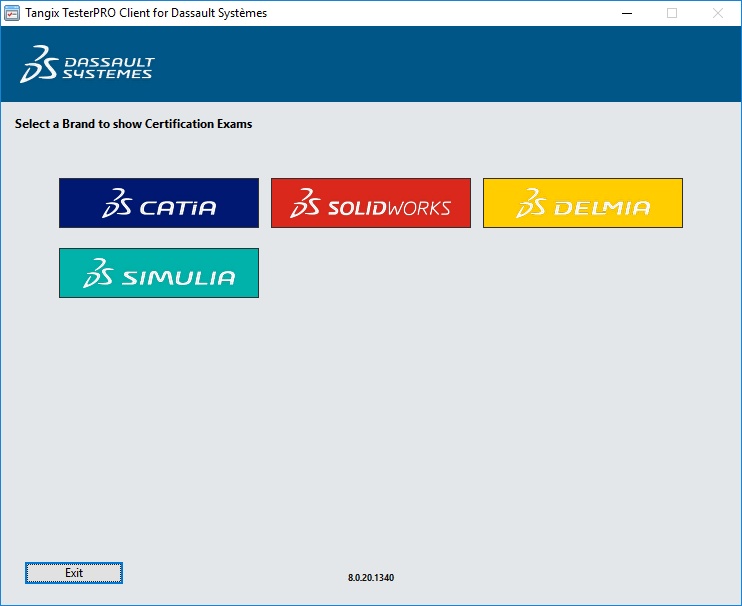Open DELMIA certification exams
The height and width of the screenshot is (606, 742).
click(583, 203)
